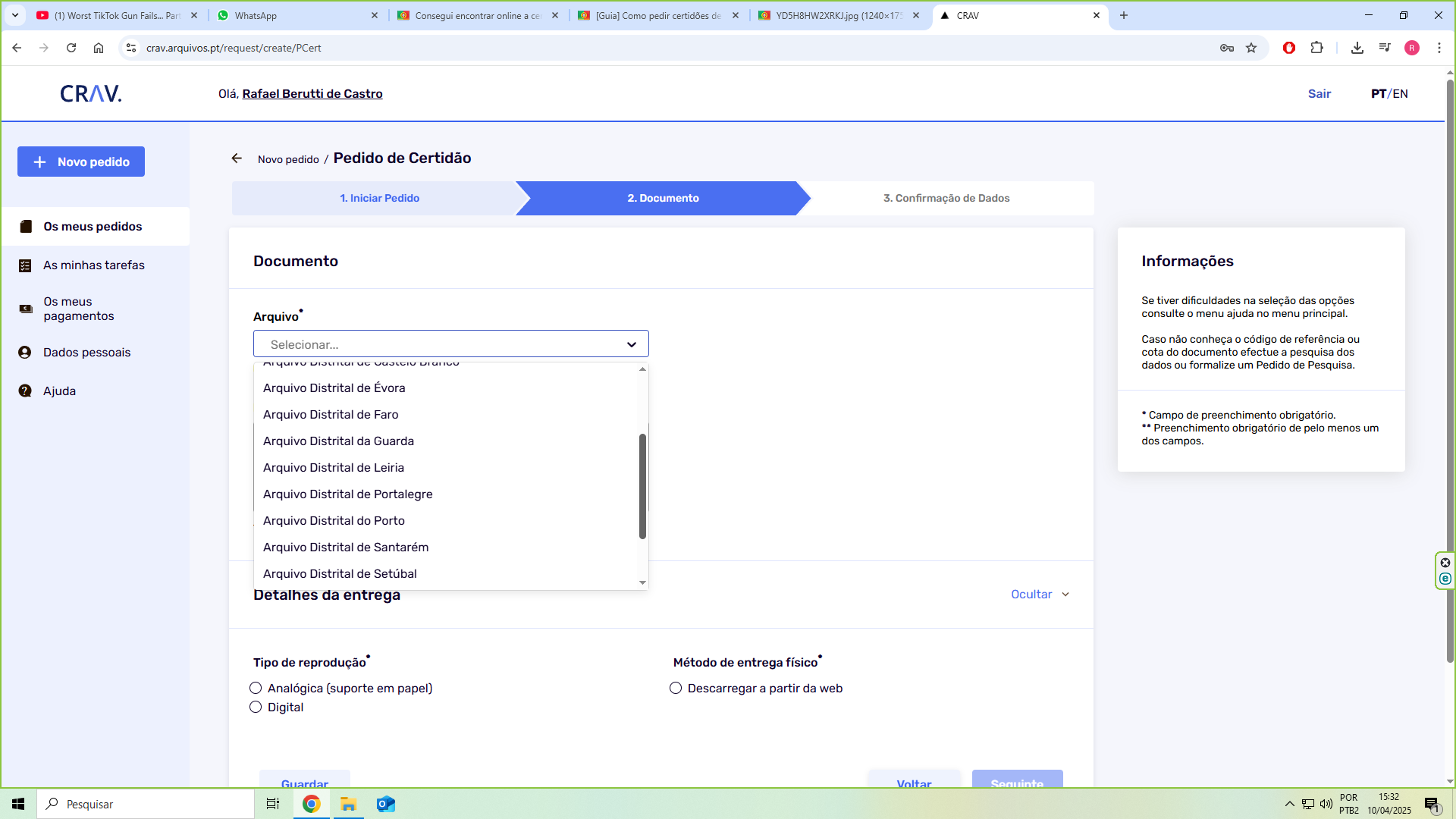Choose Descarregar a partir da web
This screenshot has height=819, width=1456.
(676, 689)
